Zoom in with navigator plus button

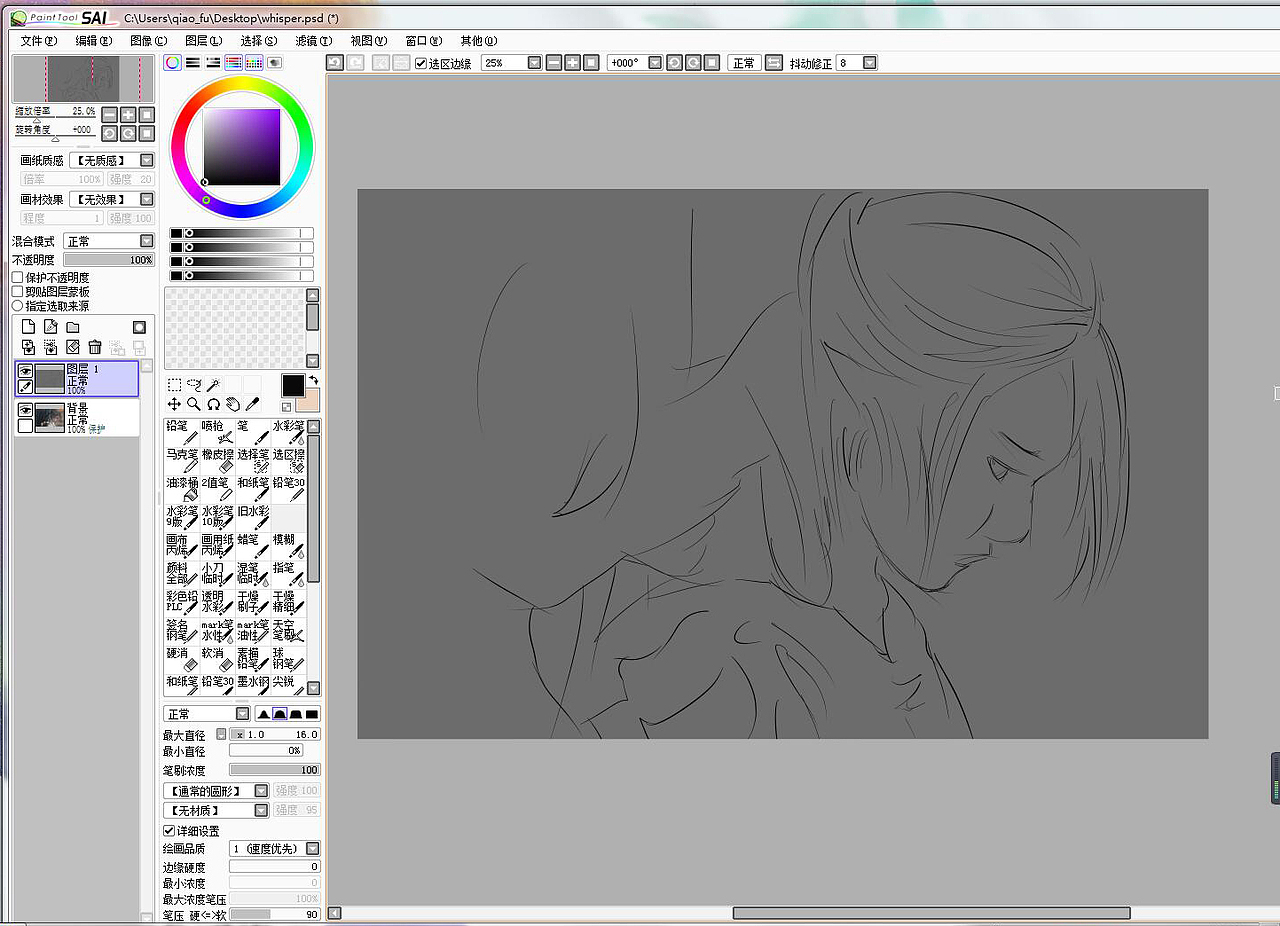(128, 114)
